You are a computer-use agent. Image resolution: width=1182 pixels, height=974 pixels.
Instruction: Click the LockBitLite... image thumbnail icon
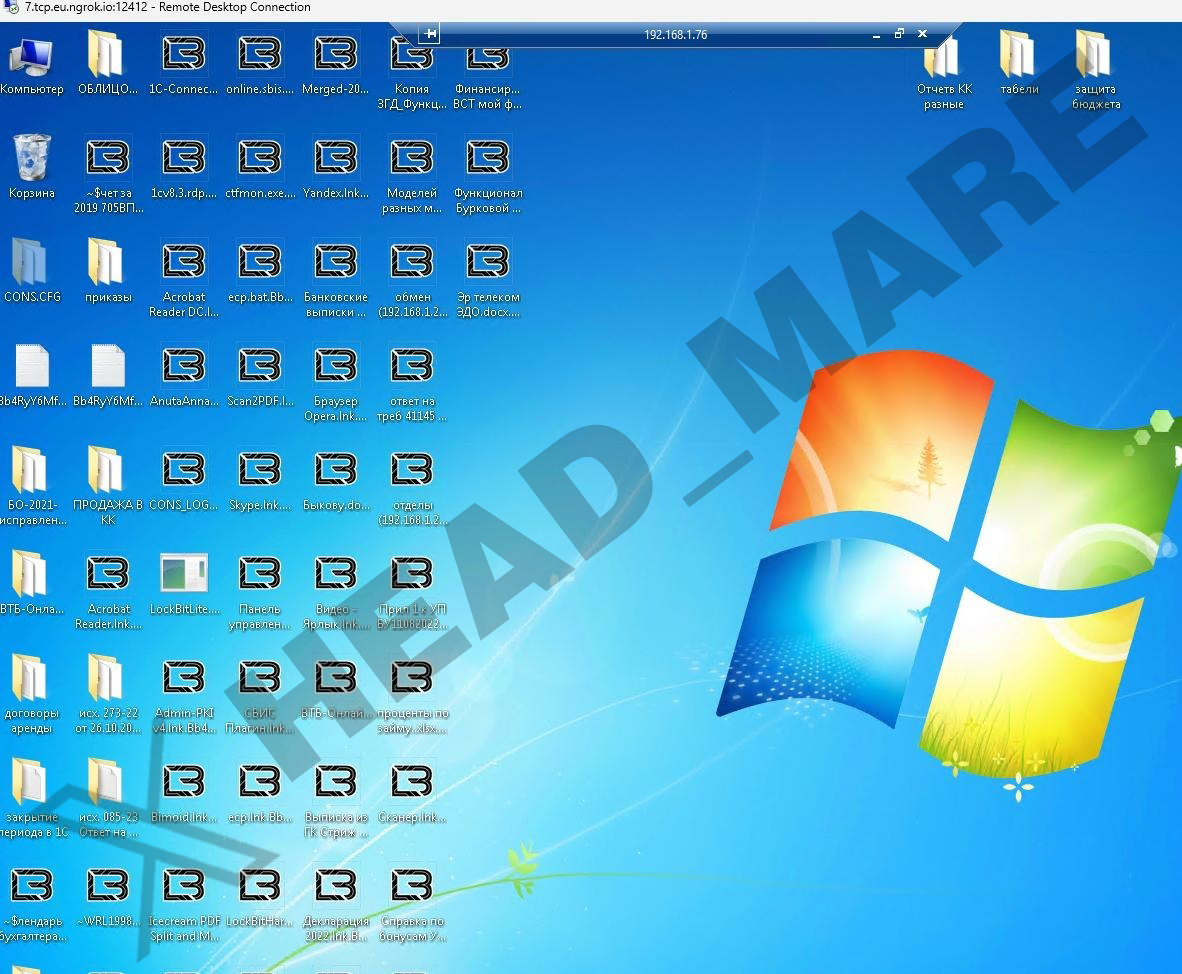point(184,573)
